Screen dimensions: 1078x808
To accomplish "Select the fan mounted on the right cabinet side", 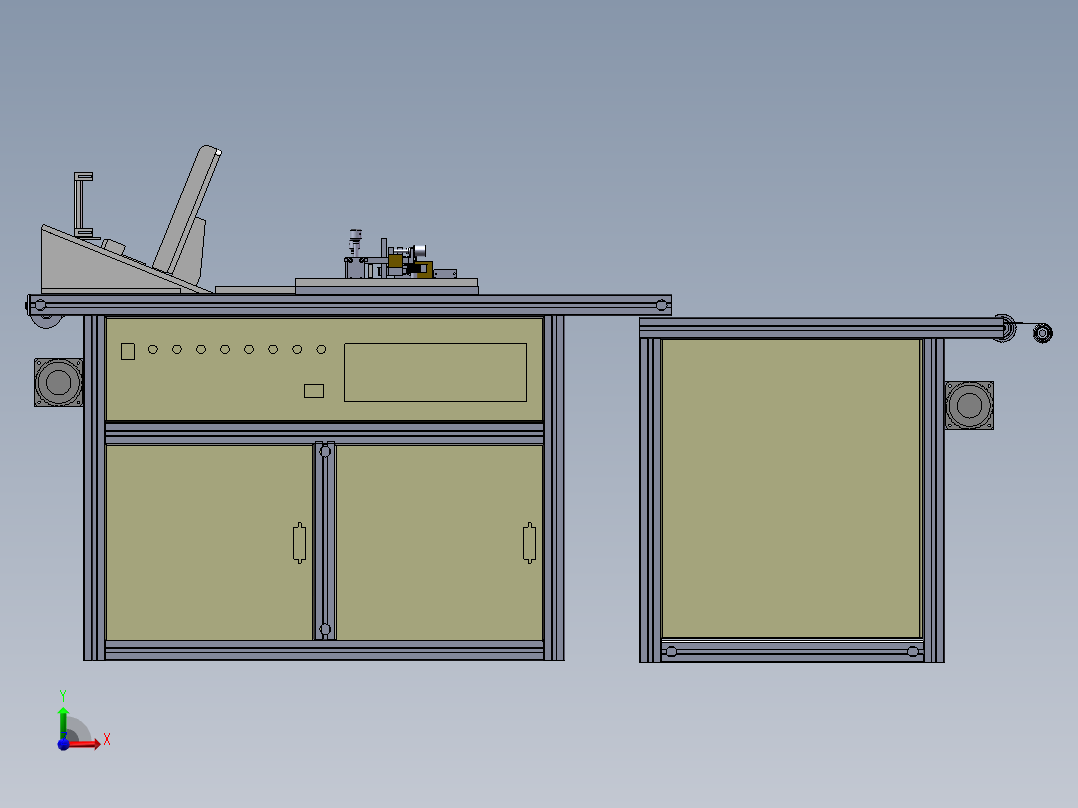I will (969, 406).
